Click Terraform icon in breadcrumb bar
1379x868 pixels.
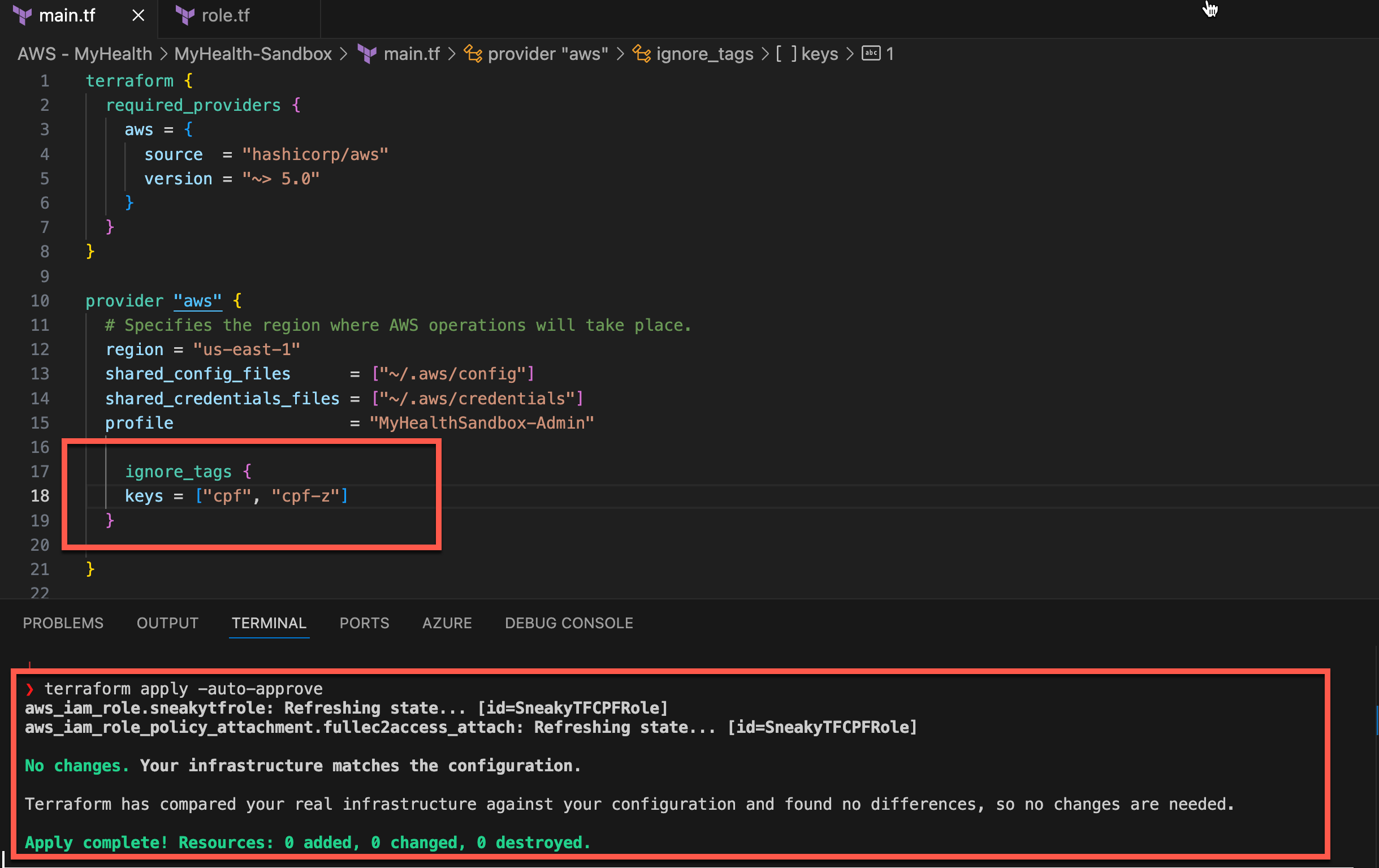pos(367,54)
